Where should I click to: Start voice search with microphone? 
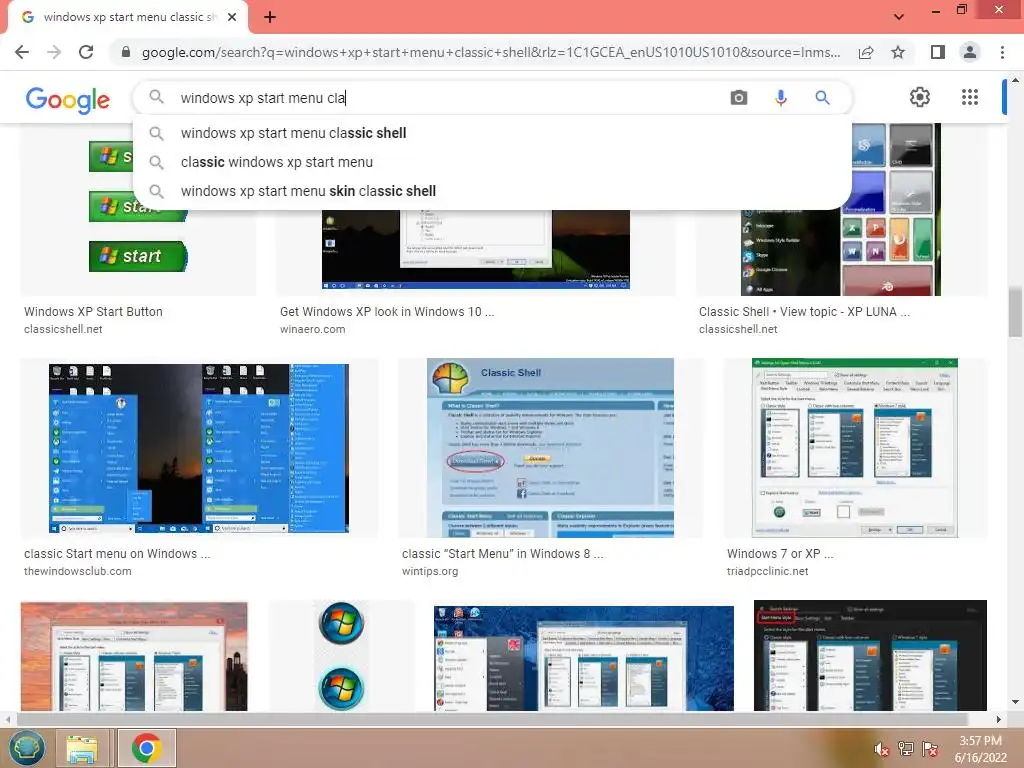click(780, 98)
